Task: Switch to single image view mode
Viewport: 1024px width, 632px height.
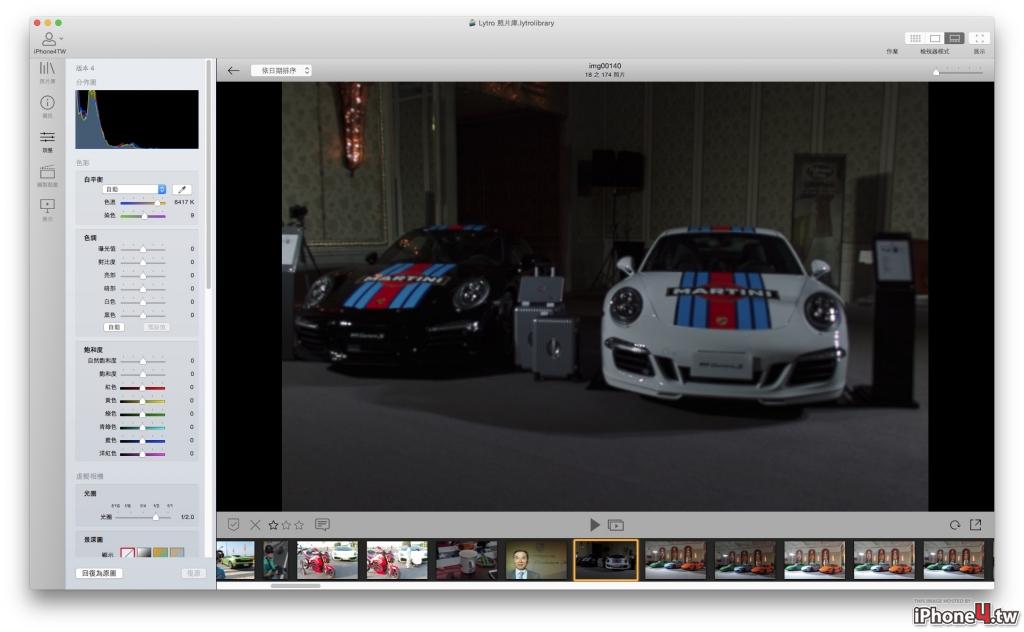Action: tap(935, 39)
